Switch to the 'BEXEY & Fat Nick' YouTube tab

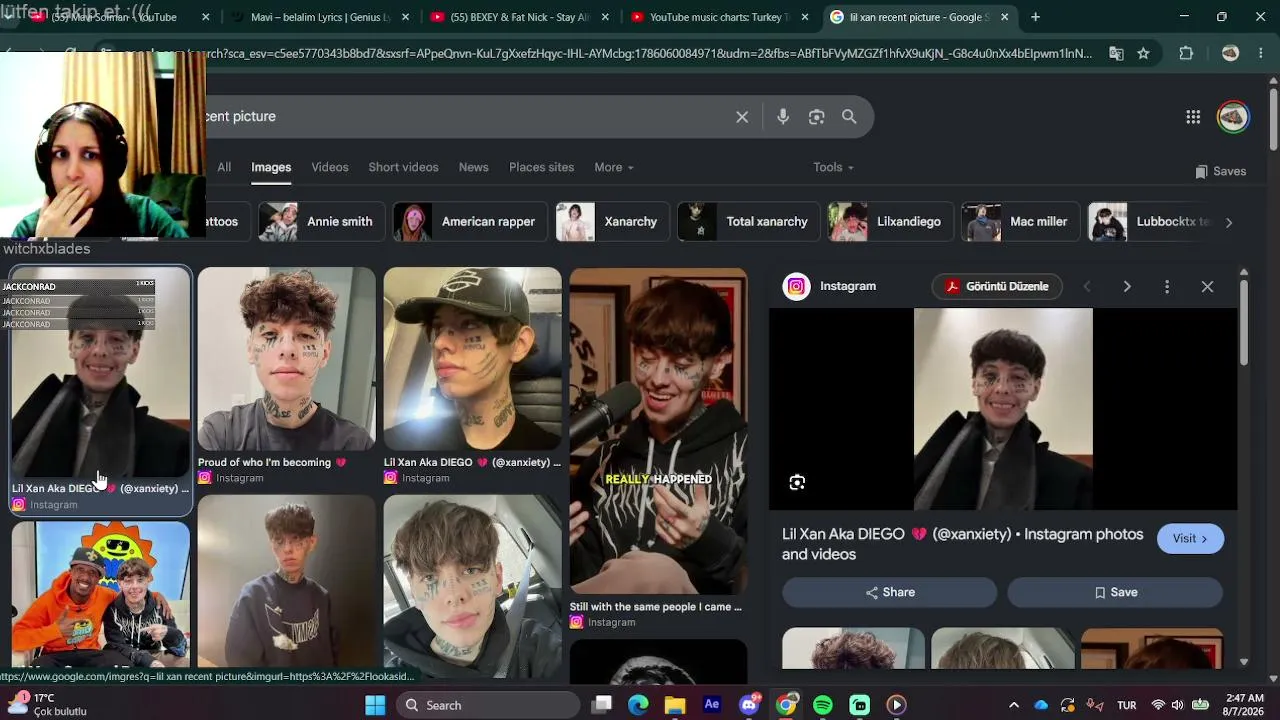pos(520,17)
